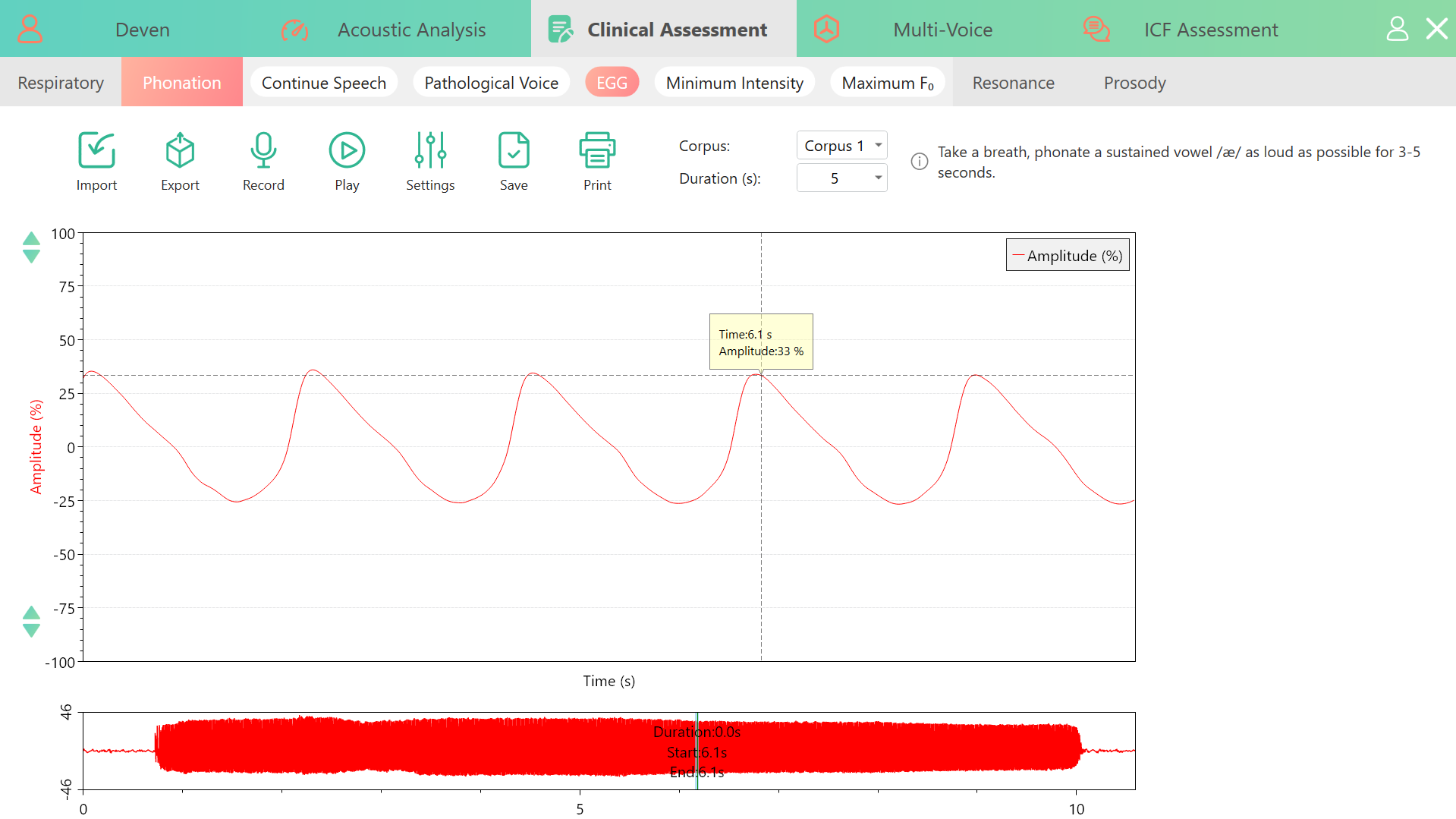The width and height of the screenshot is (1456, 819).
Task: Open the Corpus 1 dropdown
Action: coord(841,146)
